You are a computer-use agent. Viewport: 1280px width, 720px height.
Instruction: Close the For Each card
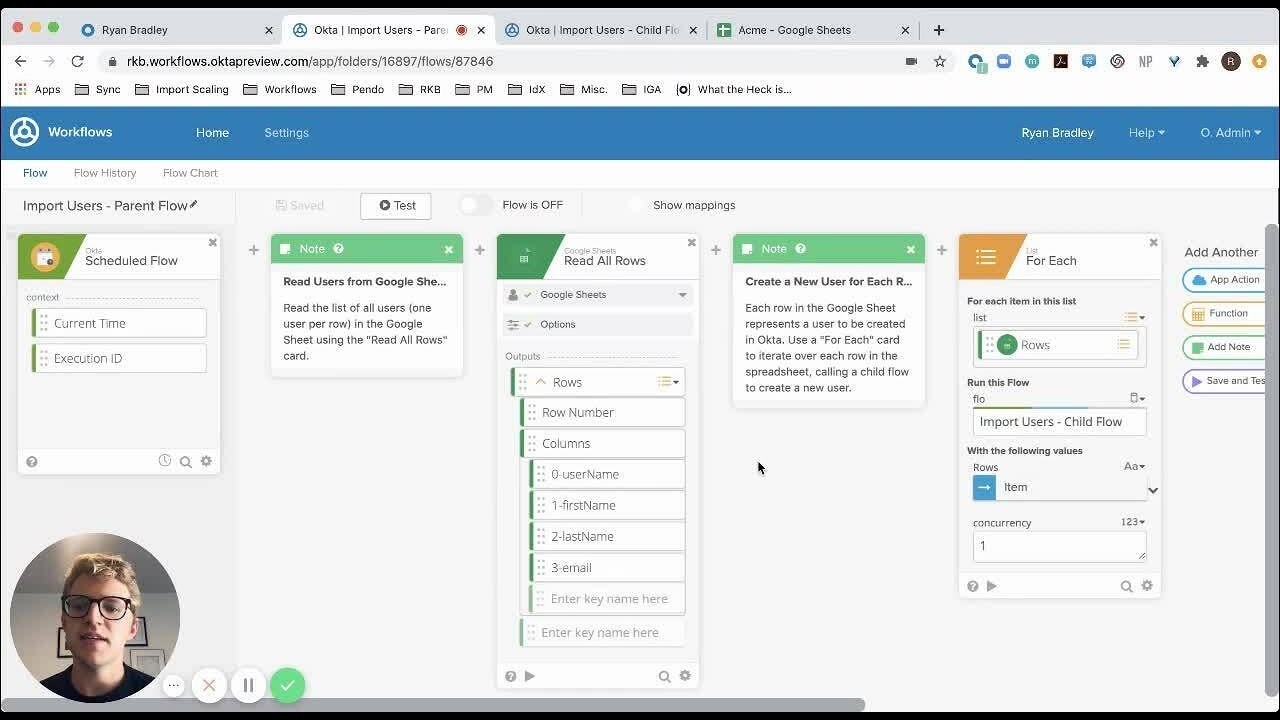tap(1153, 242)
